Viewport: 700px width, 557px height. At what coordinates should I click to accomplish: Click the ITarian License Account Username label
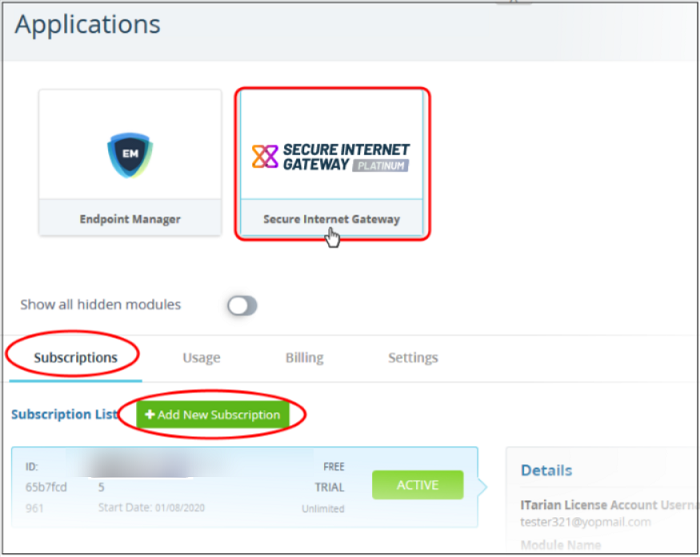pos(609,505)
